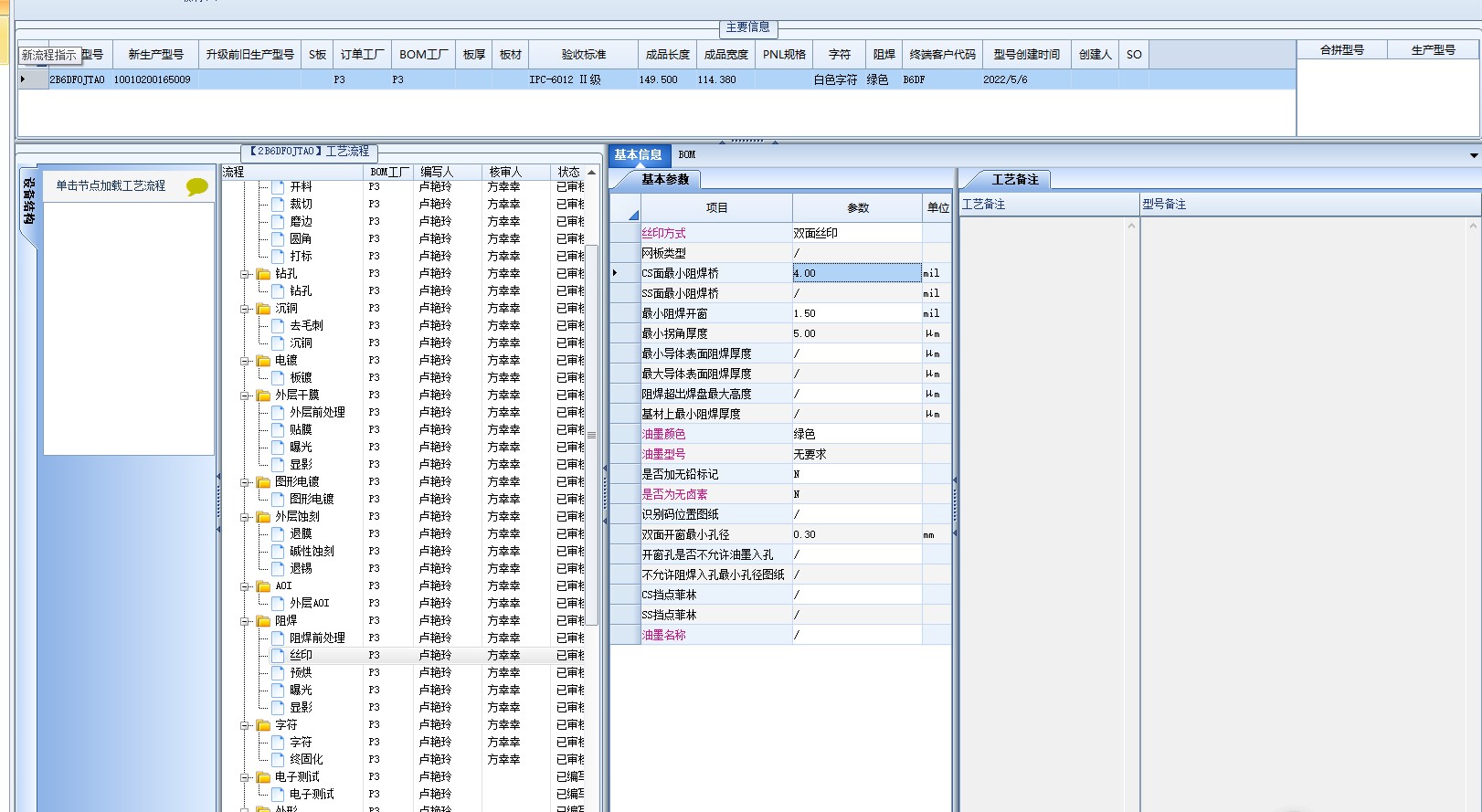Select the 图形电镀 folder in the tree
This screenshot has height=812, width=1482.
[297, 481]
